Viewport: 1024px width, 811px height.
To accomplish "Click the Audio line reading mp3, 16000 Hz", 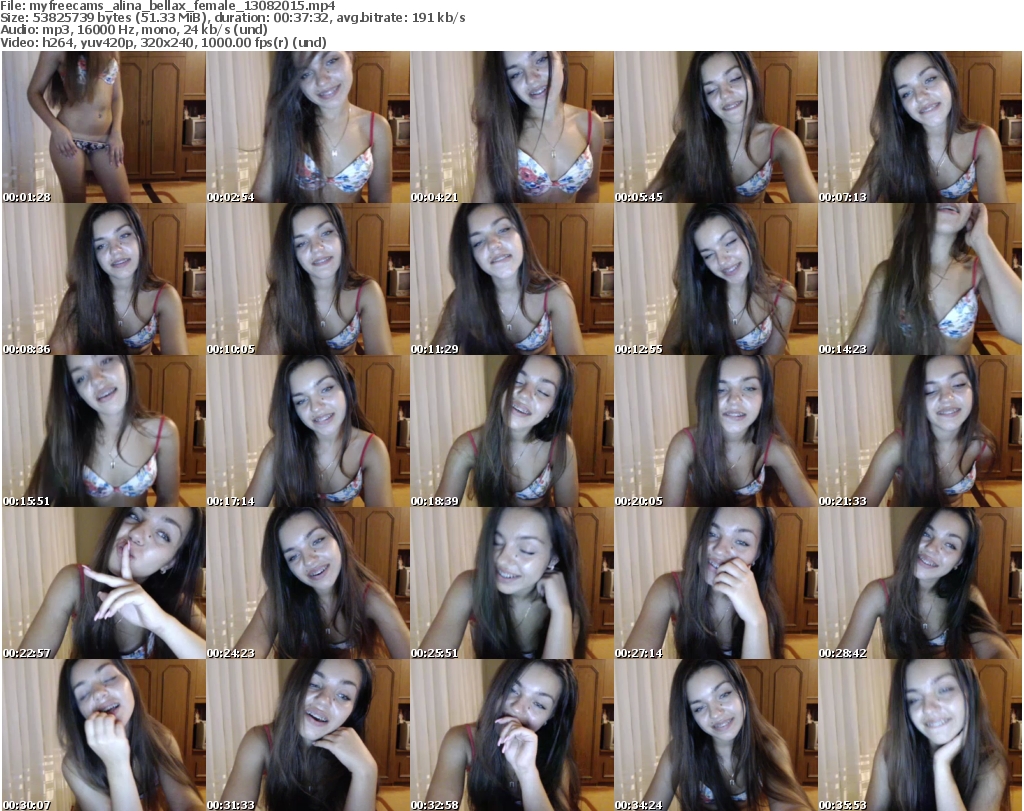I will click(134, 30).
